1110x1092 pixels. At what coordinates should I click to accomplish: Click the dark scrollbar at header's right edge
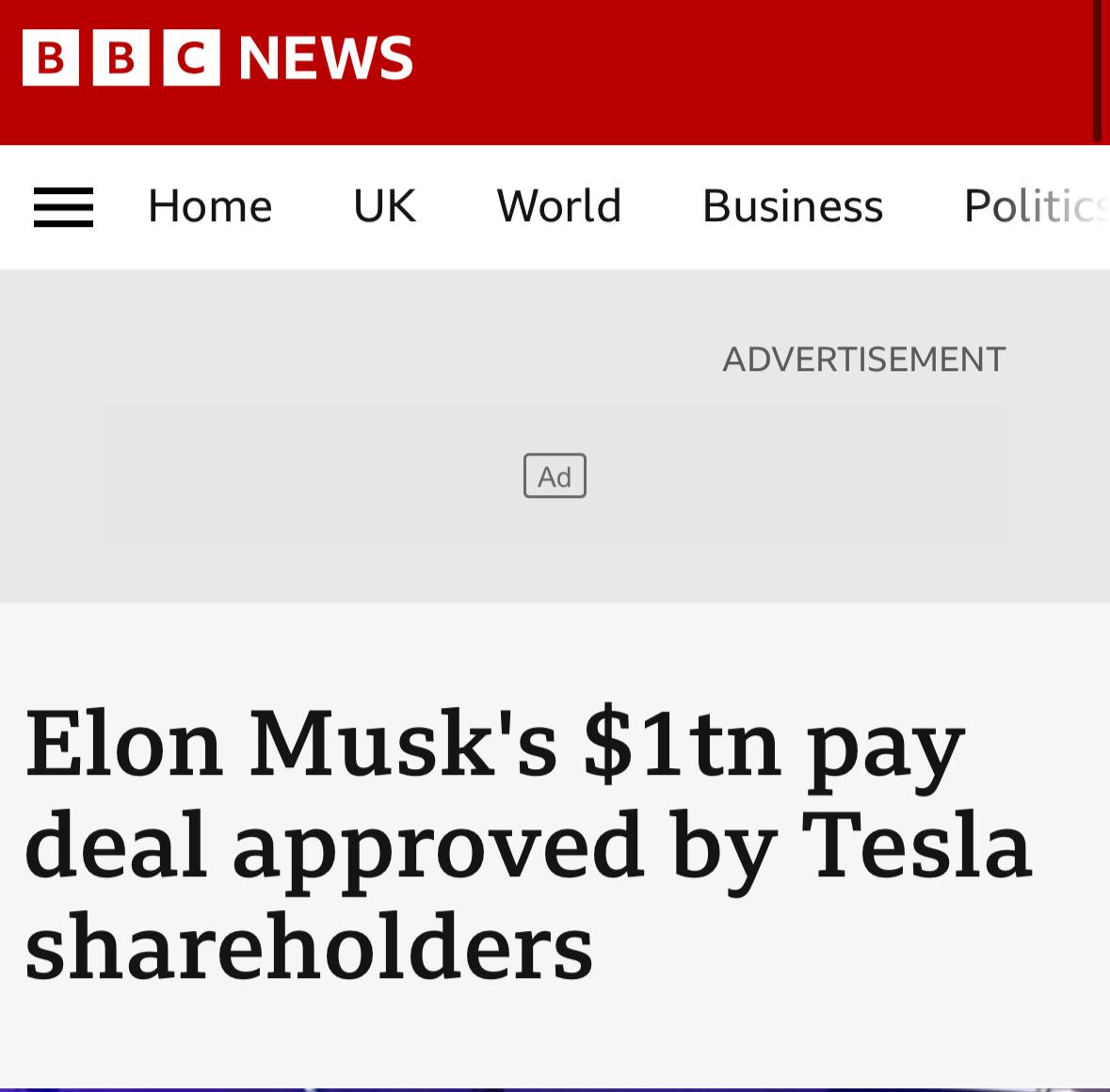coord(1098,71)
